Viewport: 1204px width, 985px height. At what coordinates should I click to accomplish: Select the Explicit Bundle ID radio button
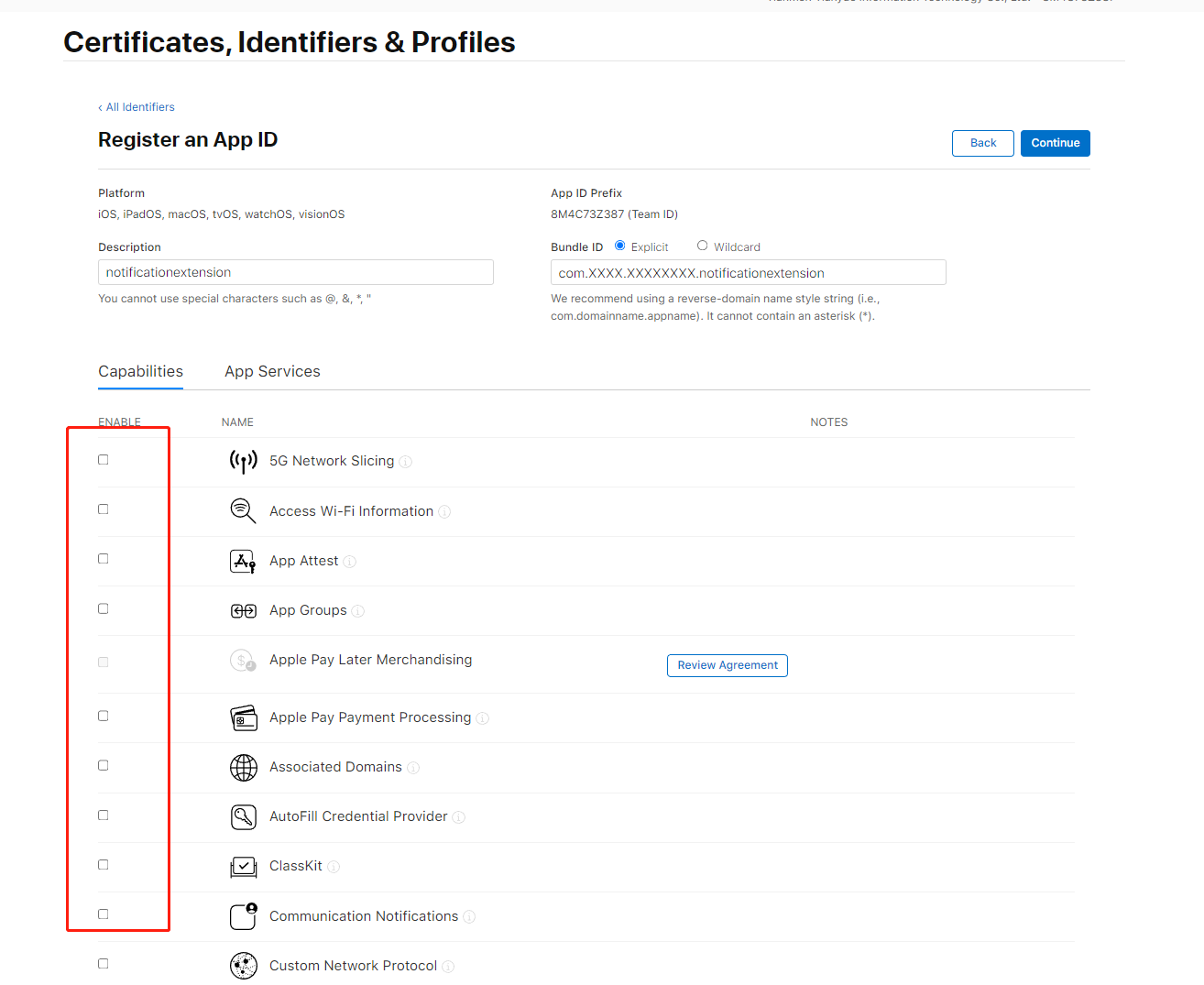click(x=620, y=246)
